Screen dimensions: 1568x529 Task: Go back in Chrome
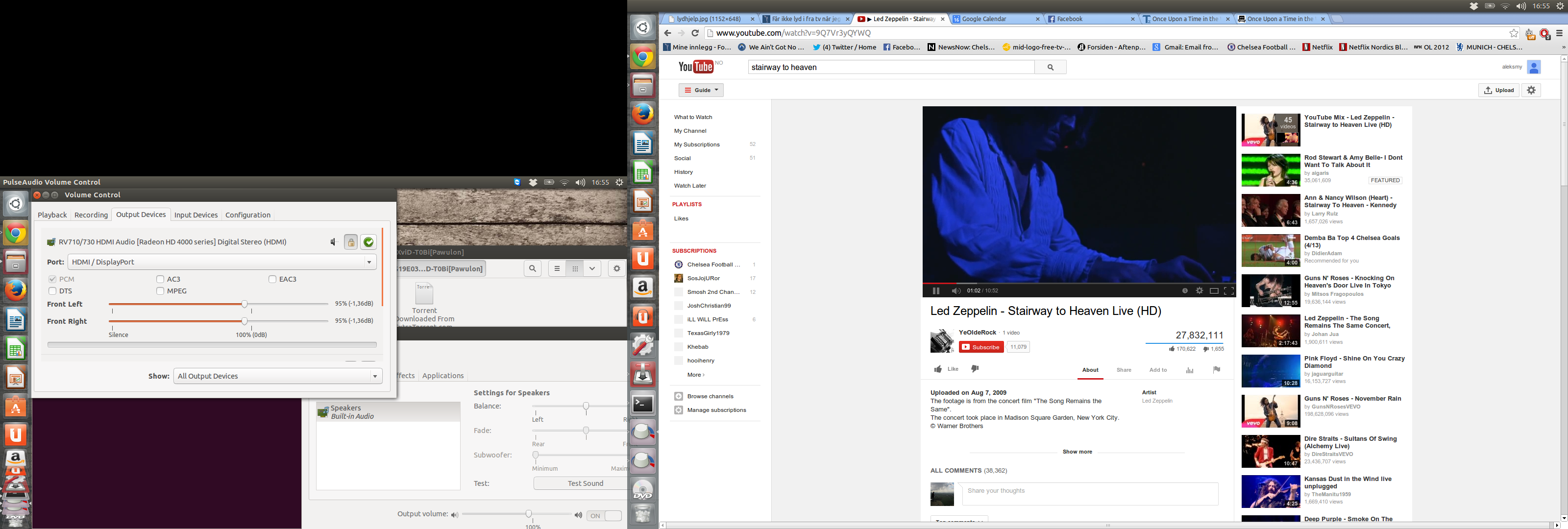tap(668, 33)
